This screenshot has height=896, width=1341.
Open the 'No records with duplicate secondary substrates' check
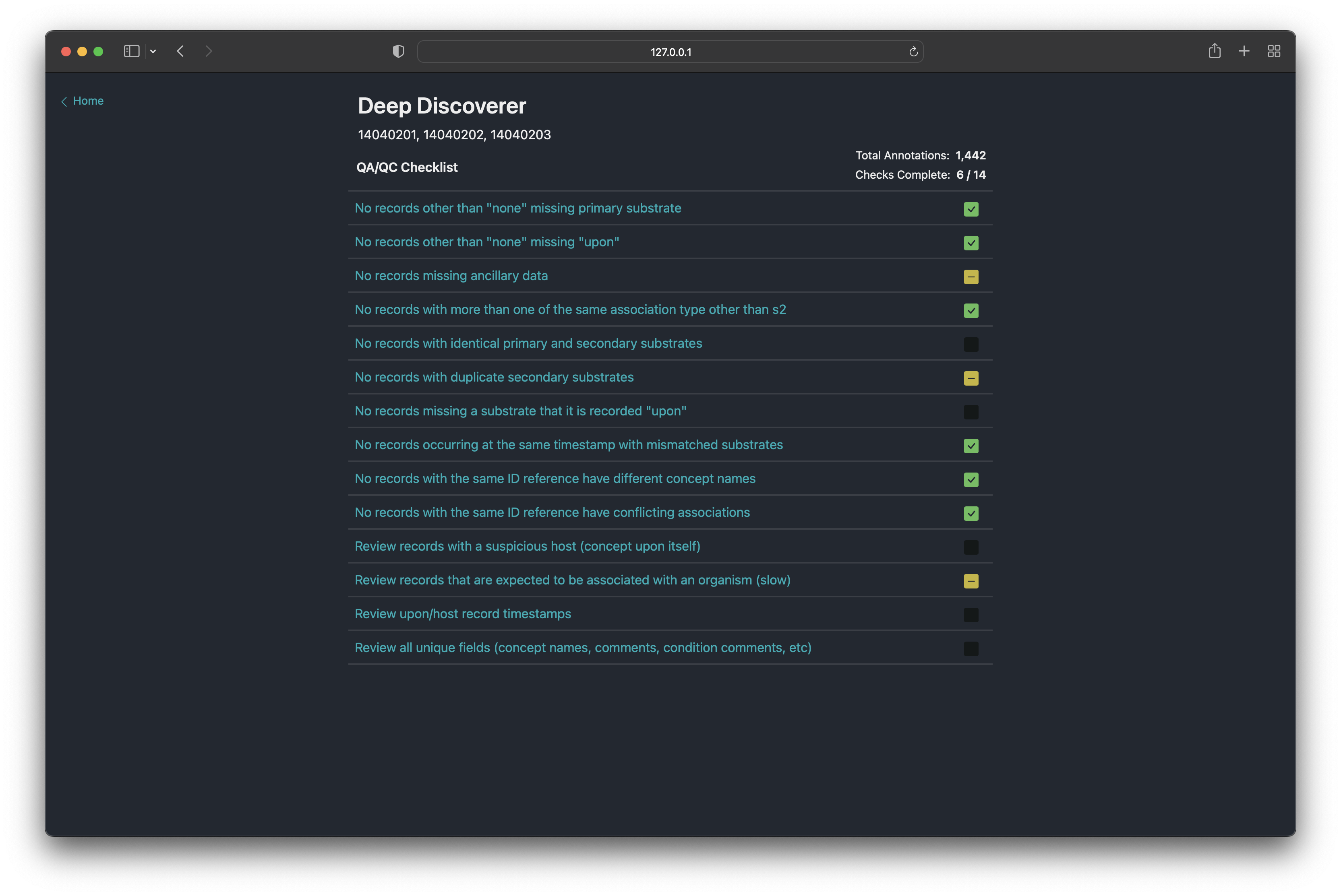coord(494,377)
